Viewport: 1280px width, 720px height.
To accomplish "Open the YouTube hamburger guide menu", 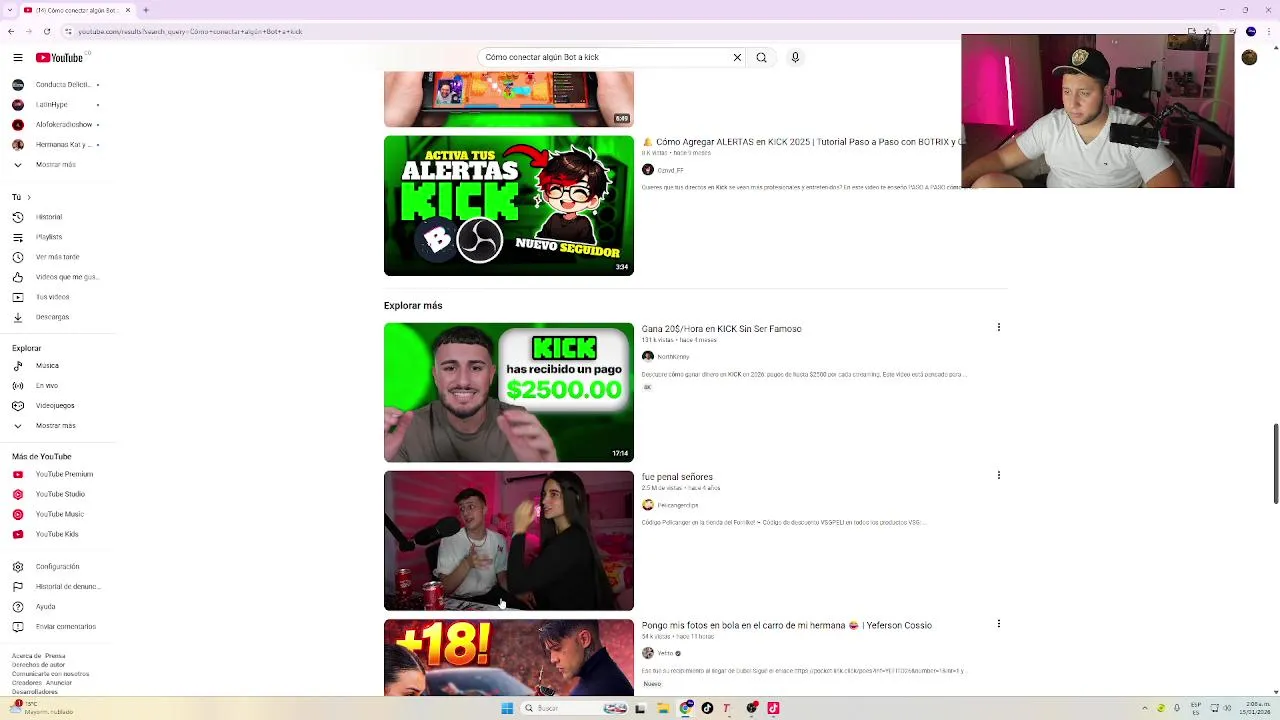I will pyautogui.click(x=17, y=58).
